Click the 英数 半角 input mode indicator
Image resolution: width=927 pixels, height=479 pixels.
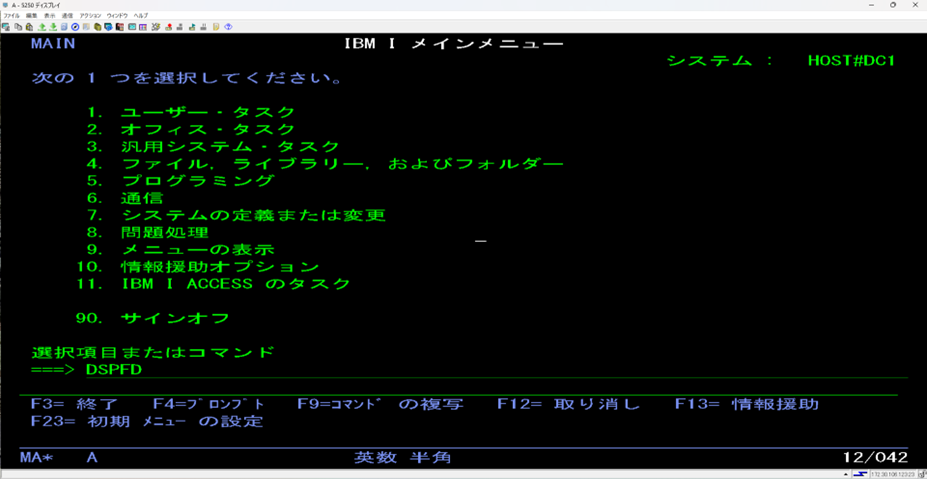(403, 457)
